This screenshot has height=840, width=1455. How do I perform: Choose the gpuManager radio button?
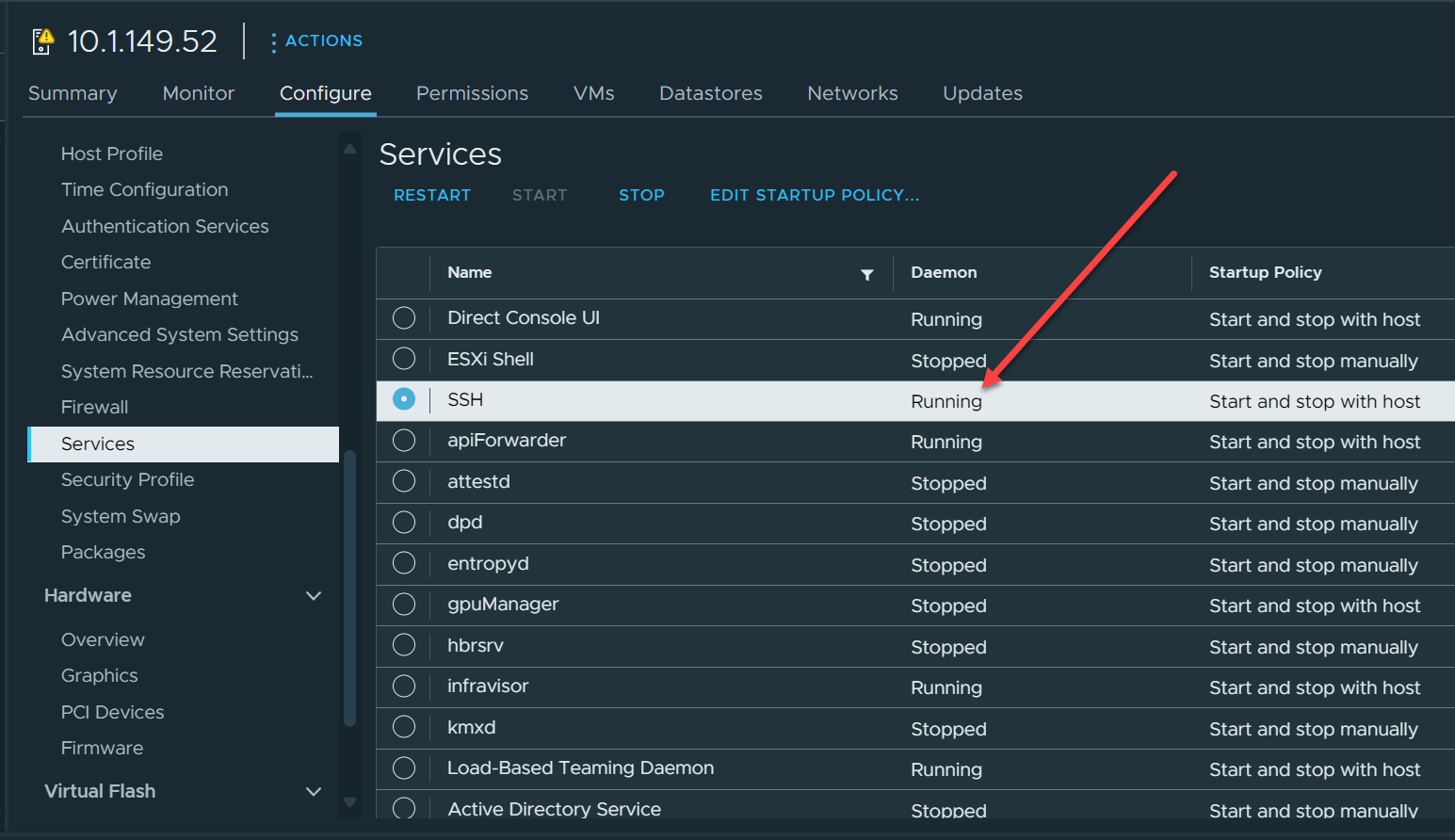(x=404, y=605)
